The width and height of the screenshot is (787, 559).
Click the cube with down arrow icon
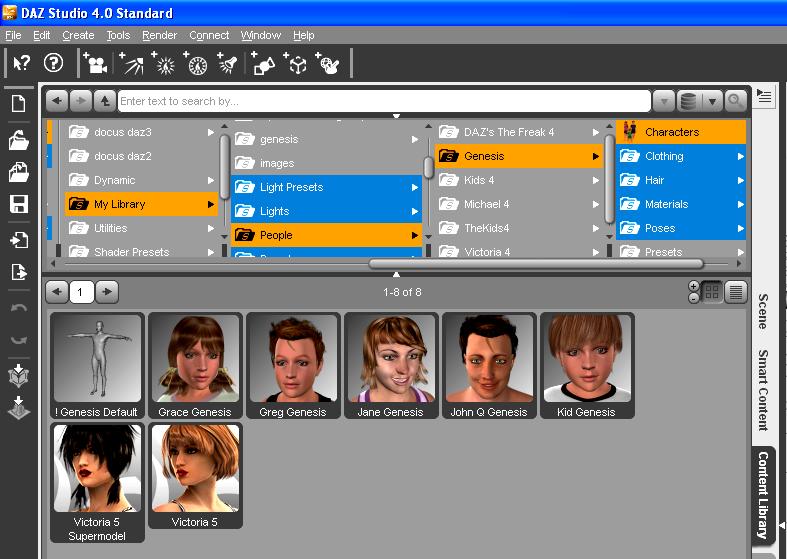19,375
